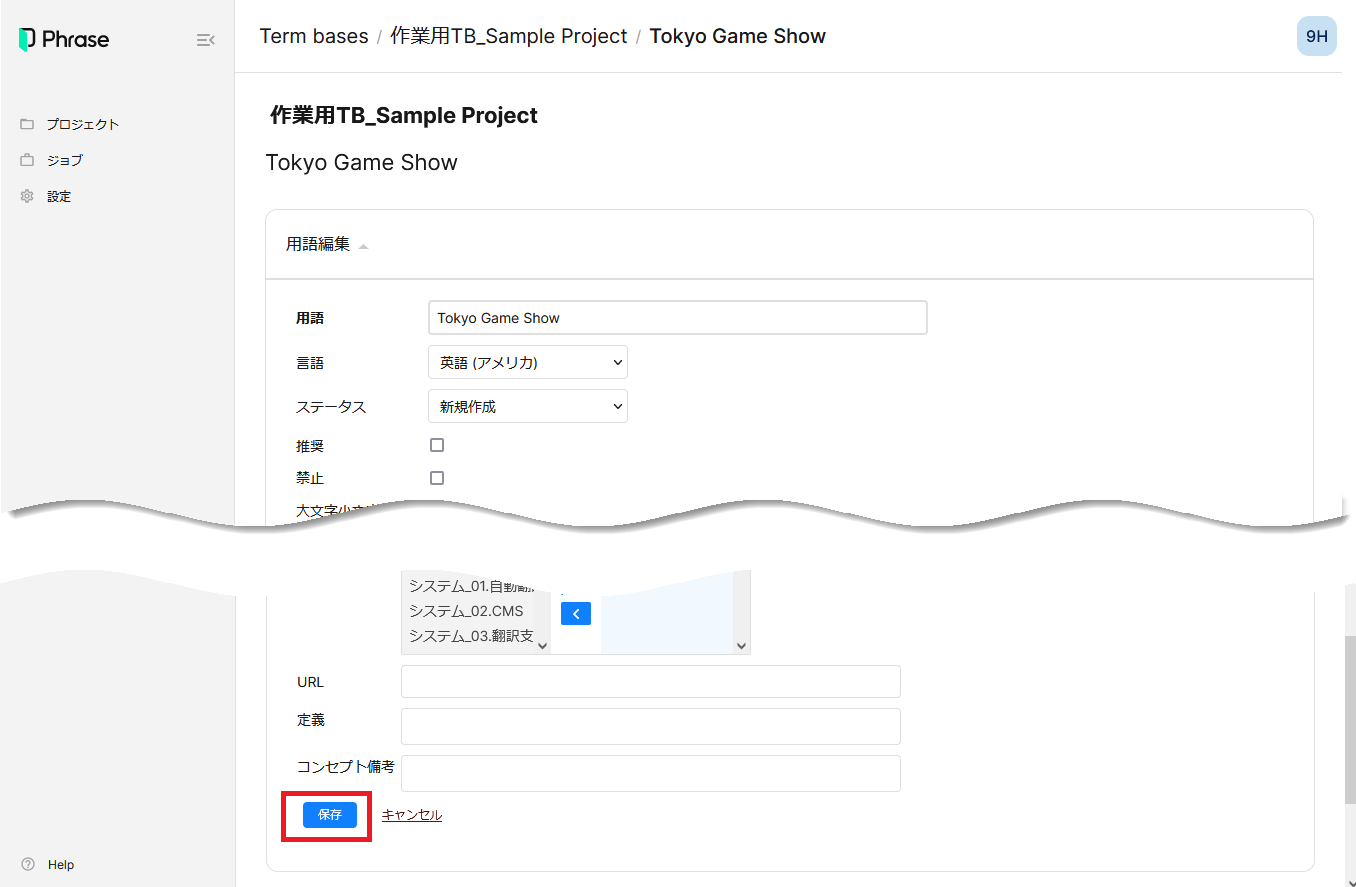Image resolution: width=1356 pixels, height=887 pixels.
Task: Open the 9H user avatar menu
Action: point(1316,37)
